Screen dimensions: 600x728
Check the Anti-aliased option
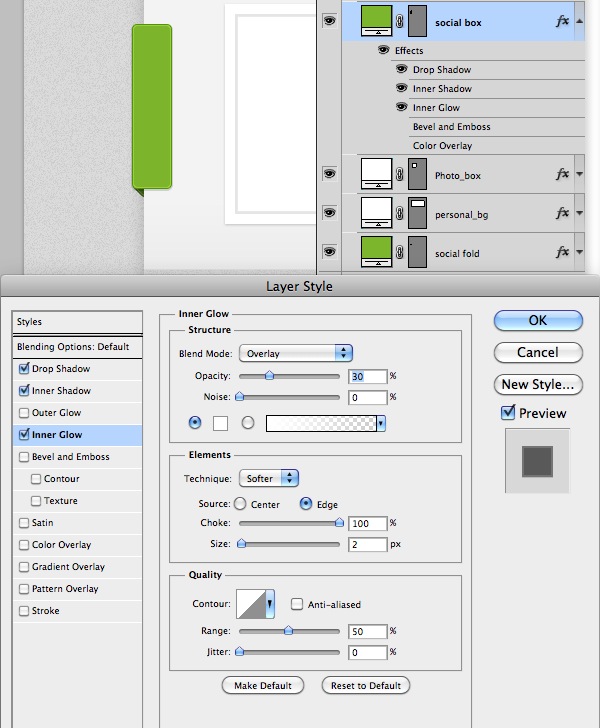click(296, 604)
